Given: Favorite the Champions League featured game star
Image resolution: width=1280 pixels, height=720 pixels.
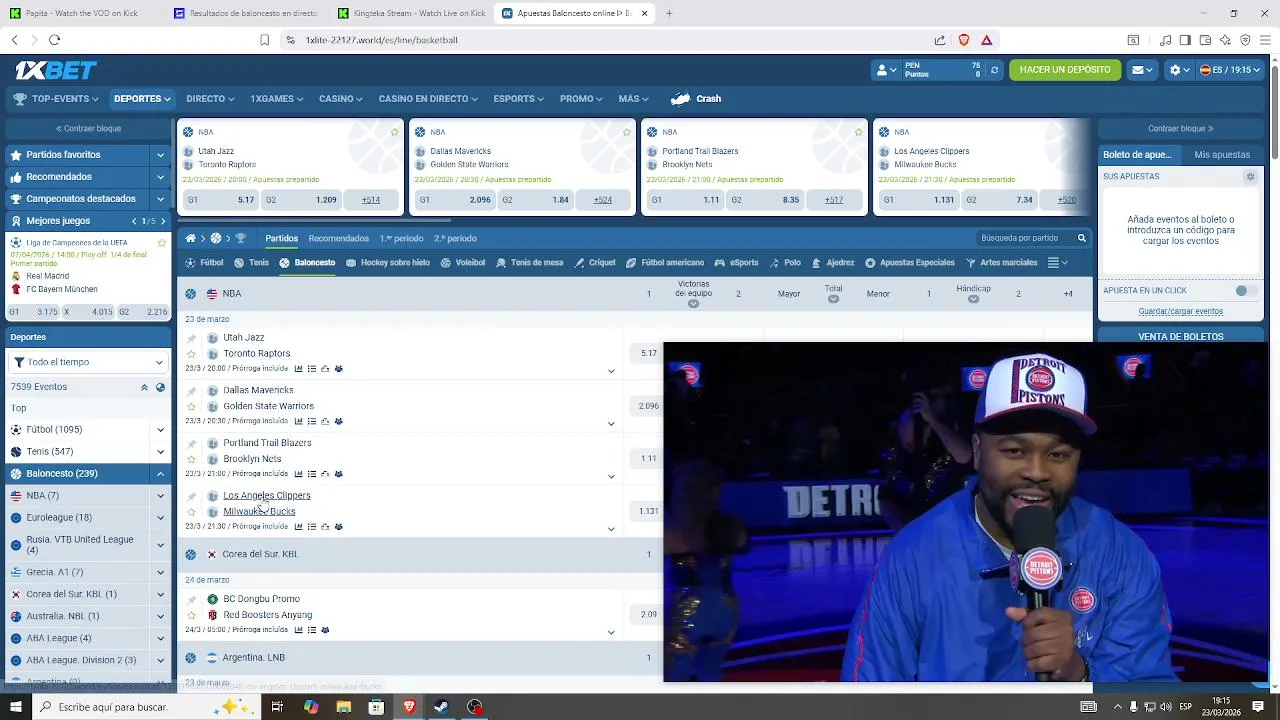Looking at the screenshot, I should tap(162, 243).
